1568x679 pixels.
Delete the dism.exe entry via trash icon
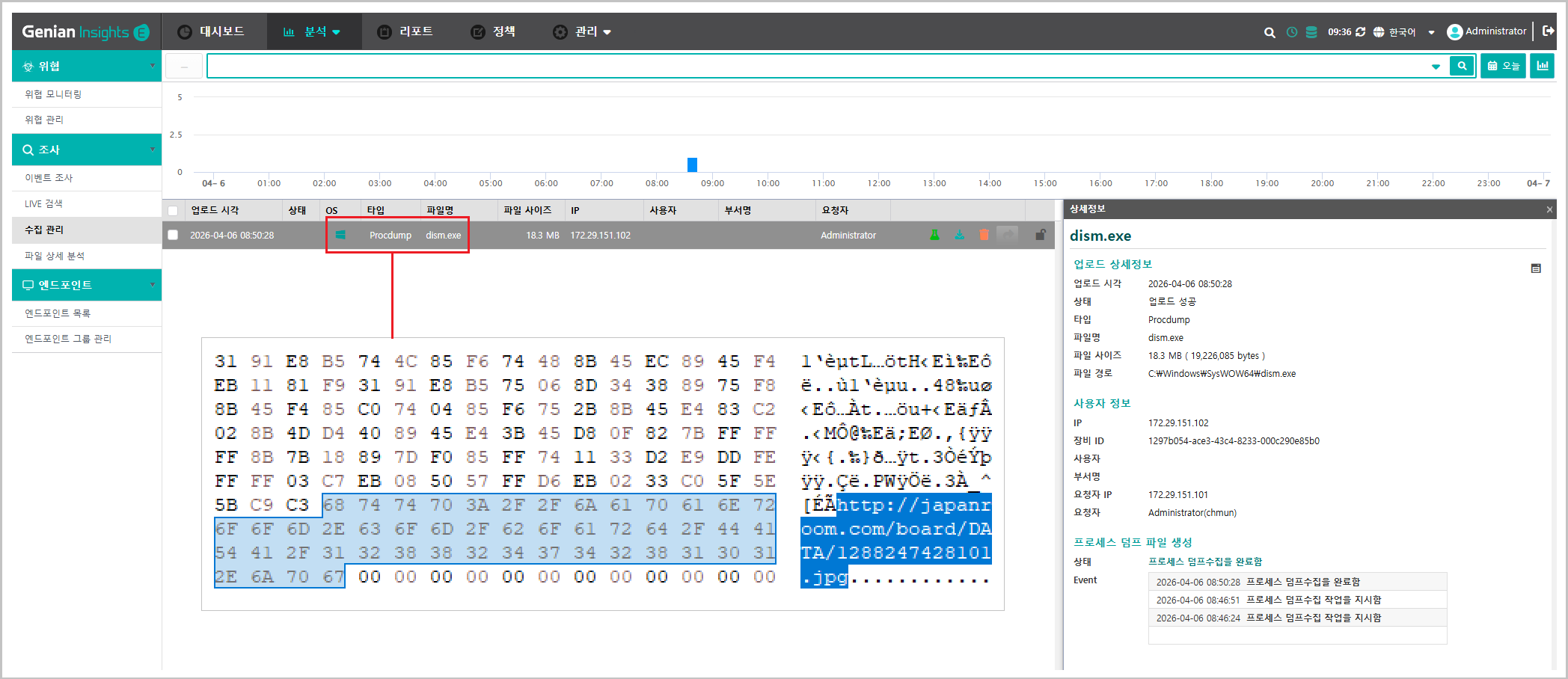(x=984, y=235)
